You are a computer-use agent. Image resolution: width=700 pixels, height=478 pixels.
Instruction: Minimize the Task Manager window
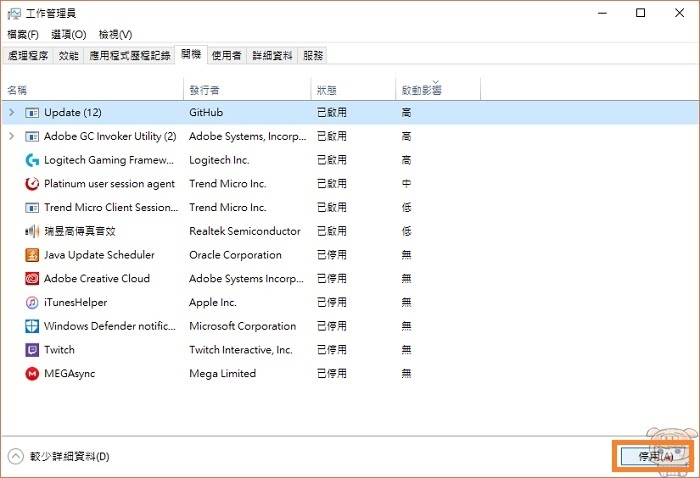point(602,13)
